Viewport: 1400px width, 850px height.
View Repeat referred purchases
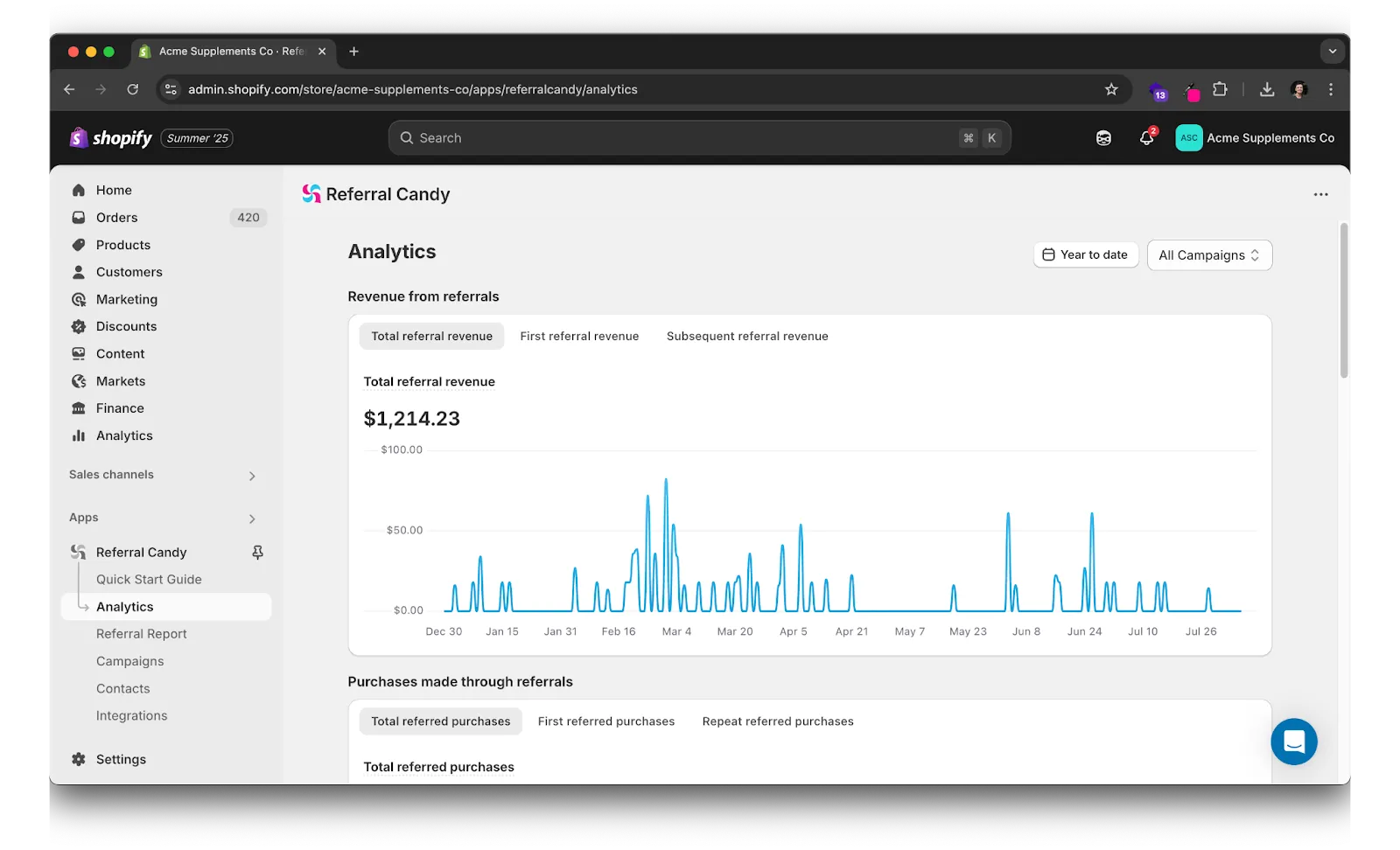[x=777, y=721]
